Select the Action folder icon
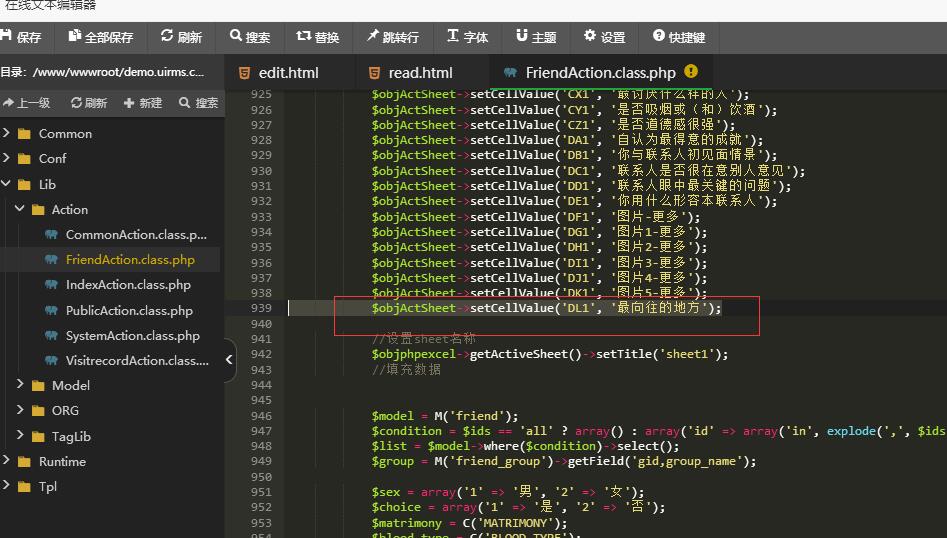947x538 pixels. (38, 210)
